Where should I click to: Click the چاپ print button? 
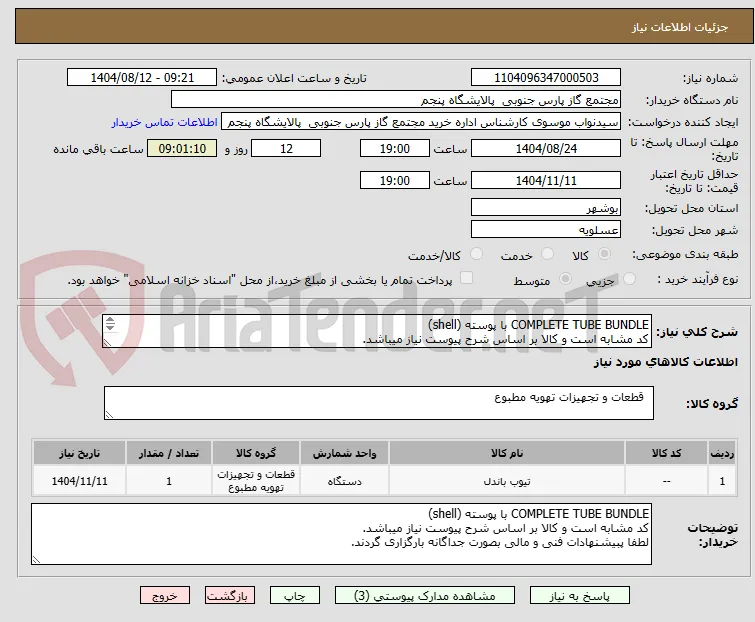pos(295,596)
